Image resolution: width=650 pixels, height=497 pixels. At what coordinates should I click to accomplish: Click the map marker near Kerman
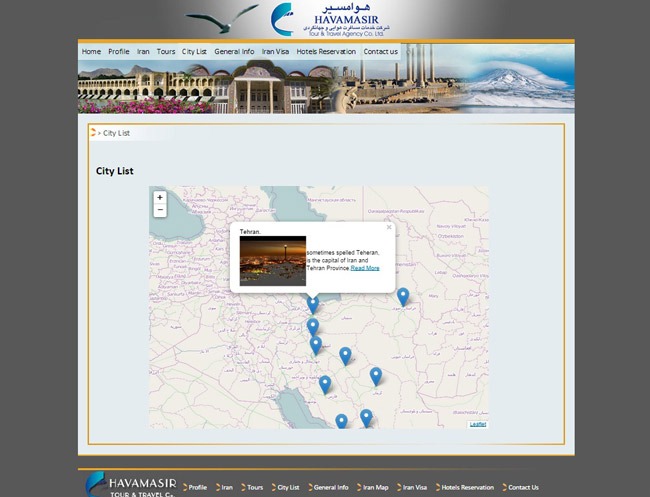coord(376,376)
